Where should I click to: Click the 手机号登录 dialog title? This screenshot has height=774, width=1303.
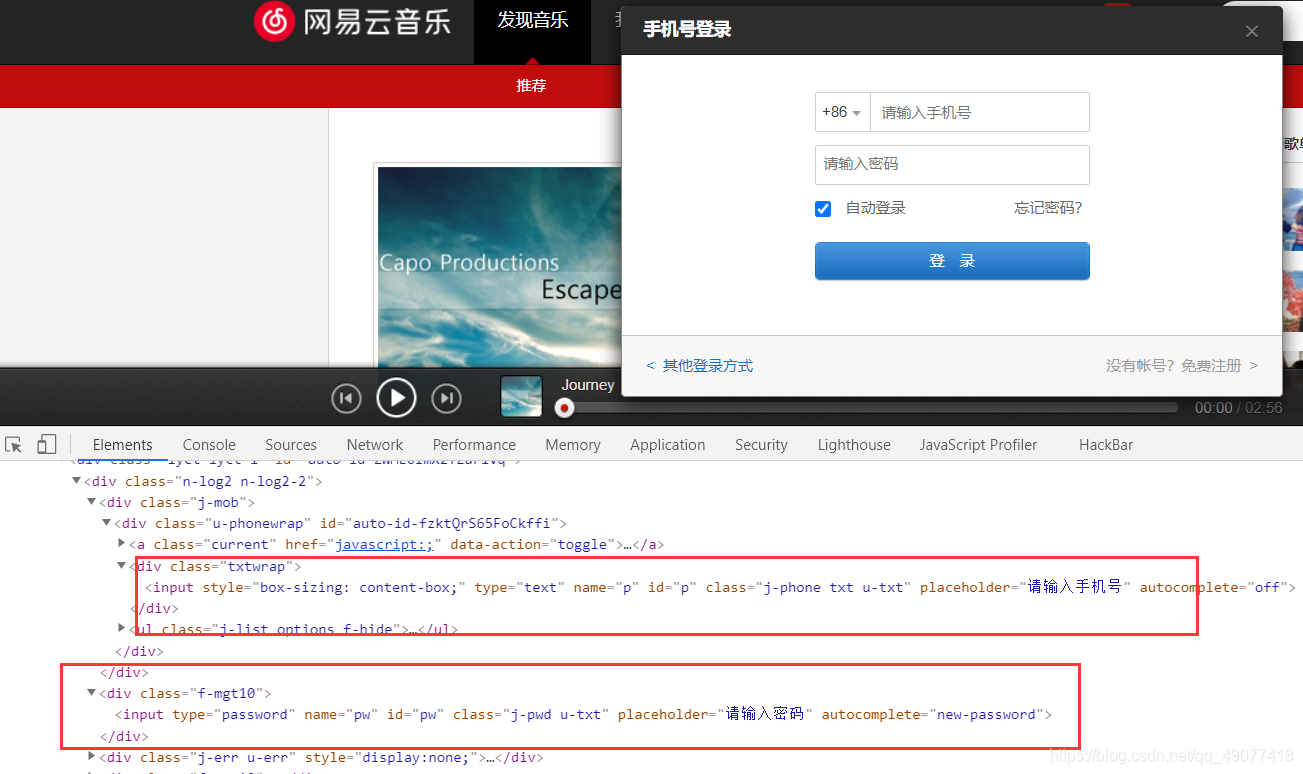(687, 30)
